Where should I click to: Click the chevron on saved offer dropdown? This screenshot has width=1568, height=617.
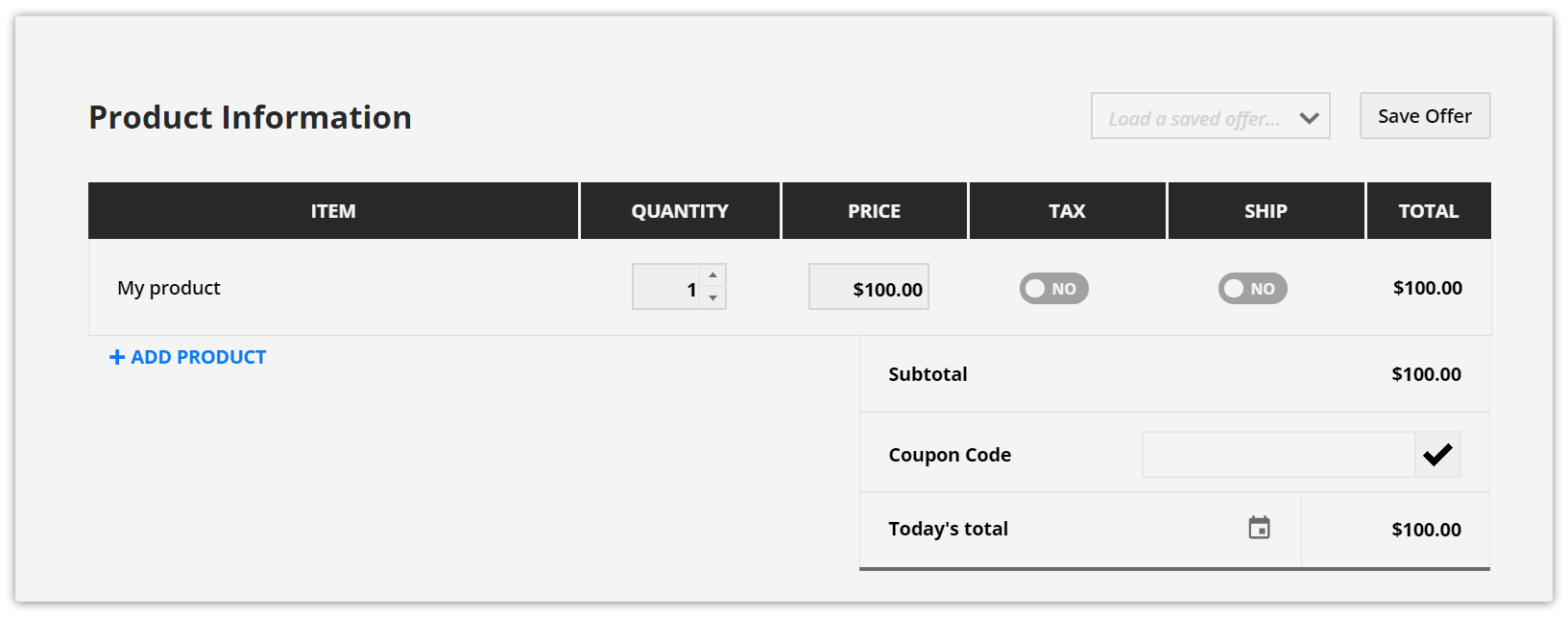1309,118
